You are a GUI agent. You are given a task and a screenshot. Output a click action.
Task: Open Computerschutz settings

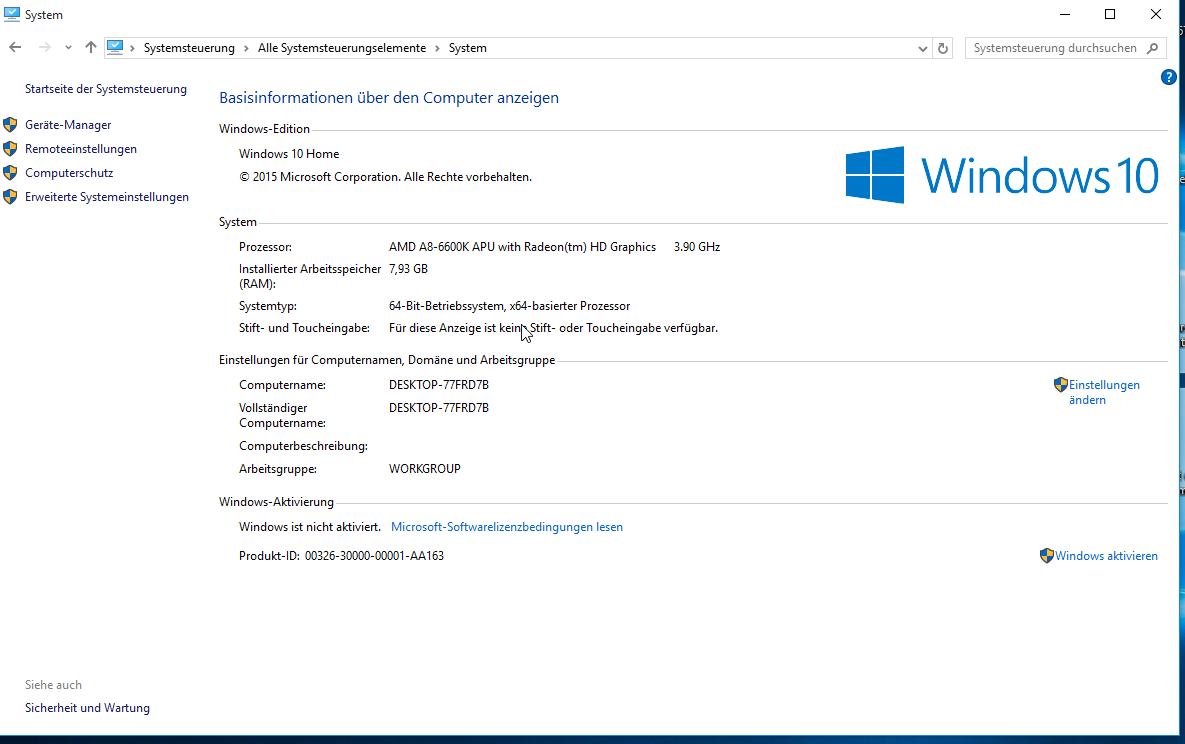click(69, 173)
